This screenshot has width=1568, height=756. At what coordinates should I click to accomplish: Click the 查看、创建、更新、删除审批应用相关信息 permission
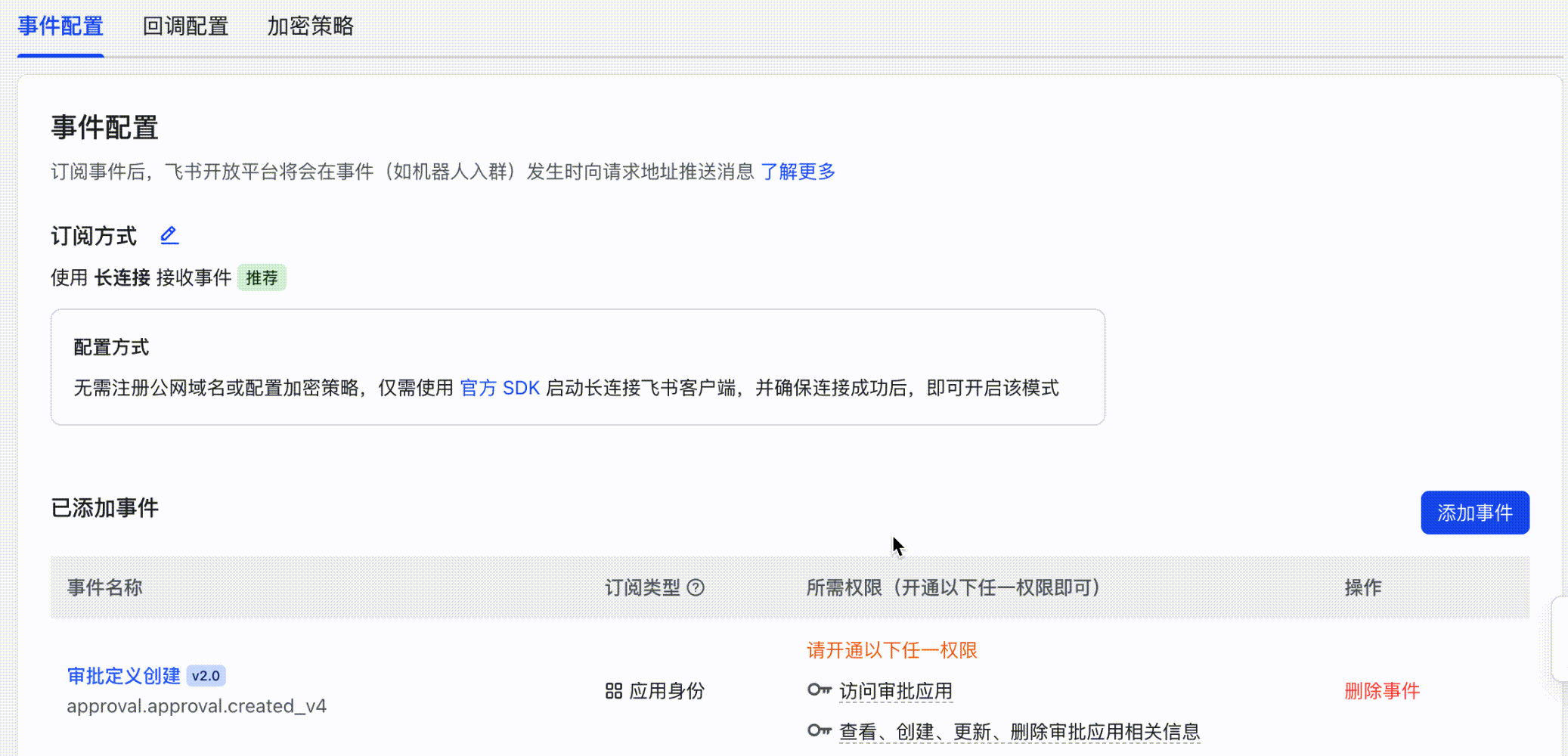(x=1019, y=732)
